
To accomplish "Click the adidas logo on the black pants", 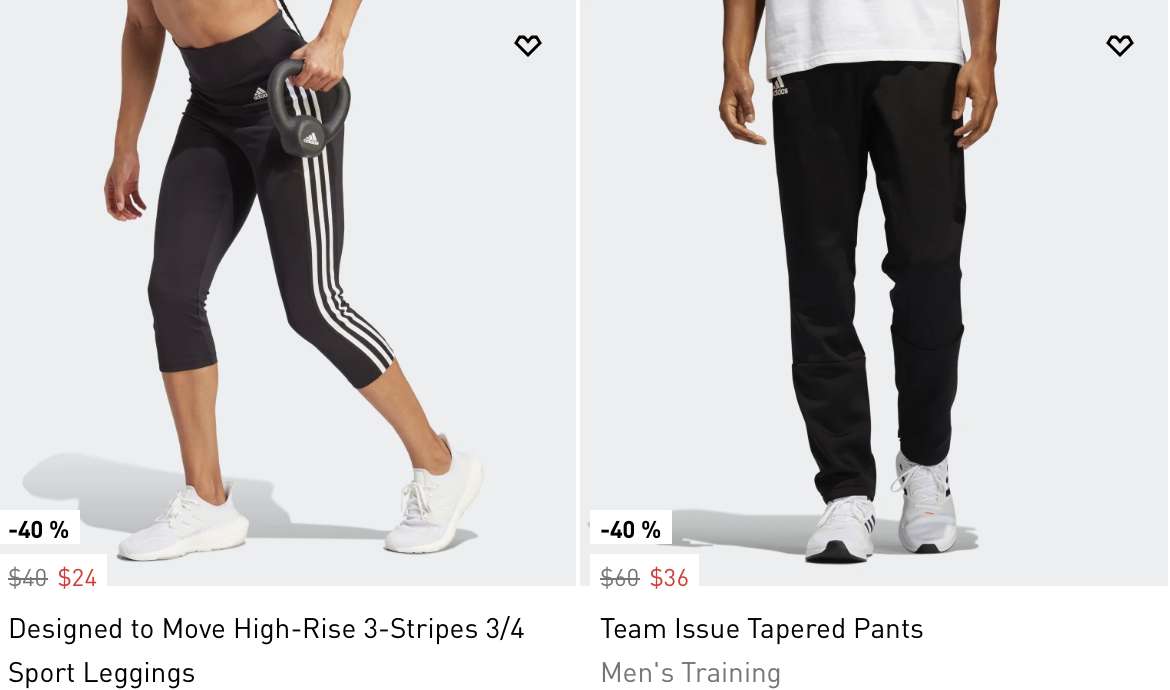I will 779,87.
